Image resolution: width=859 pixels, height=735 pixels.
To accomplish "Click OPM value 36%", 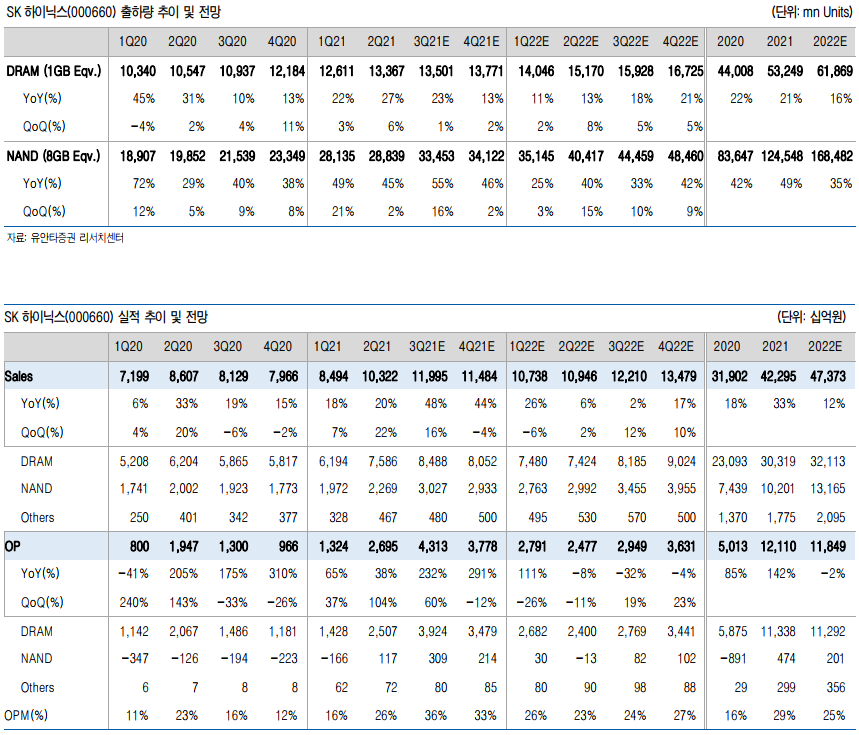I will pyautogui.click(x=436, y=715).
